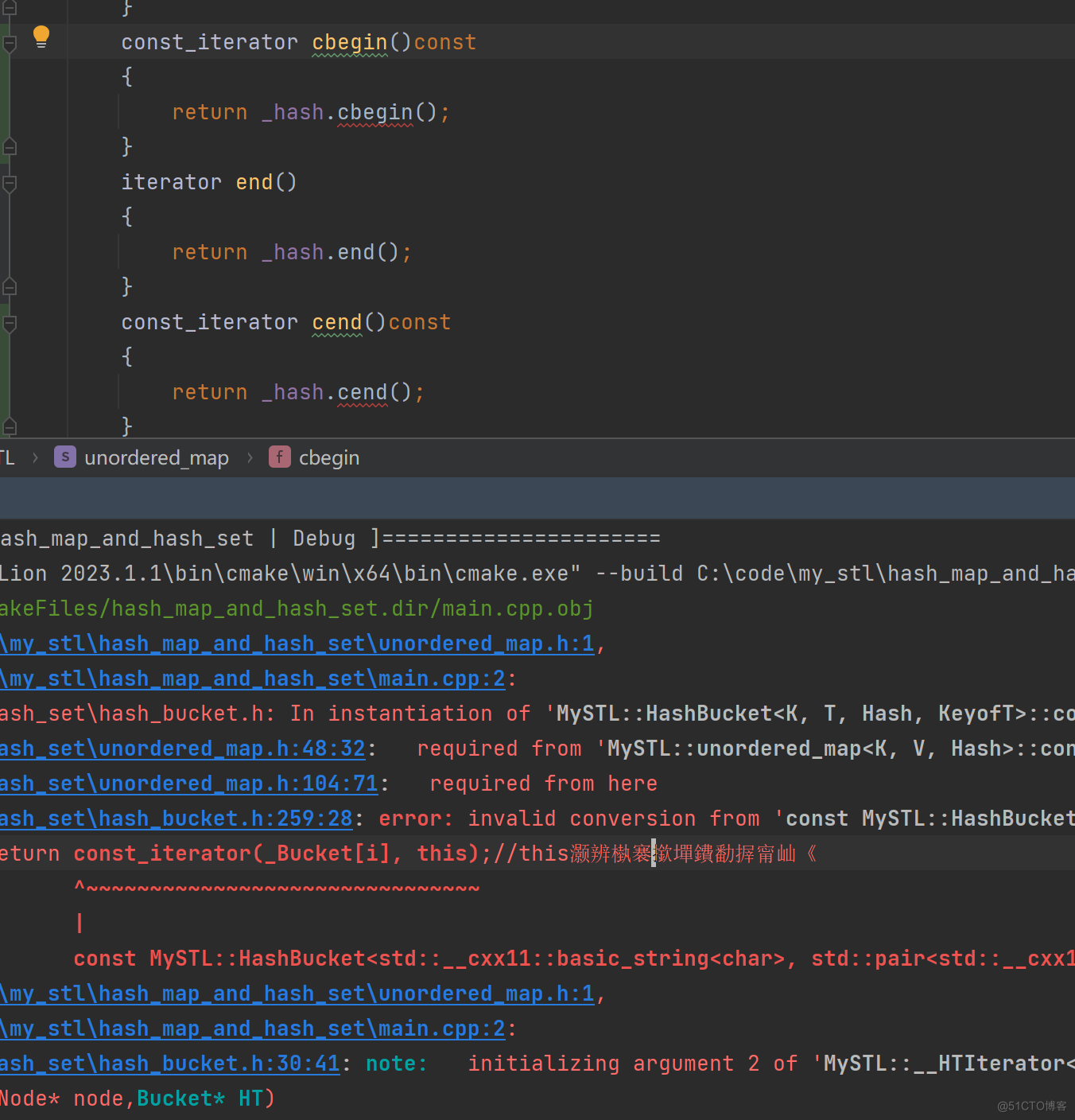Collapse the cend() function fold marker

coord(10,324)
